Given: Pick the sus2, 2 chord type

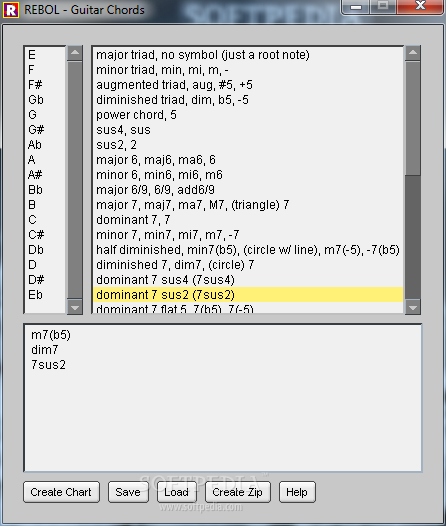Looking at the screenshot, I should [x=248, y=145].
